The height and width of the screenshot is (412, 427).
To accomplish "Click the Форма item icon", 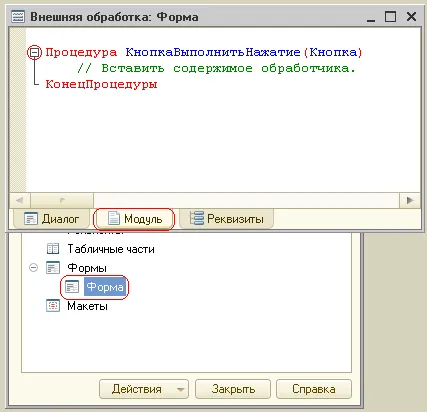I will tap(72, 287).
